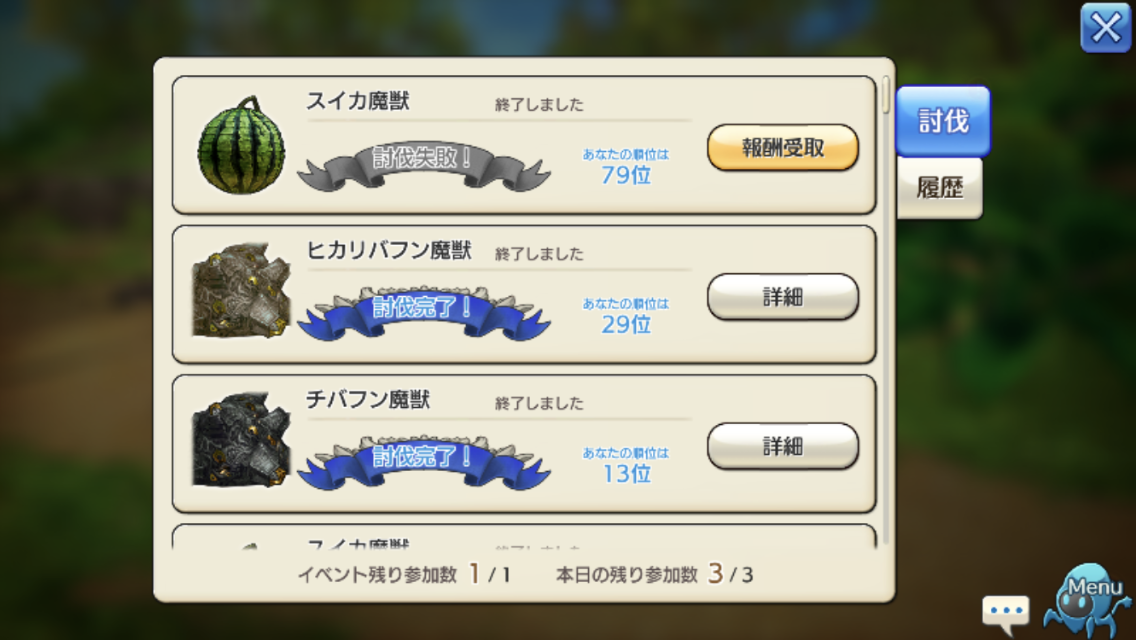
Task: Open the chat speech bubble icon
Action: (x=1006, y=611)
